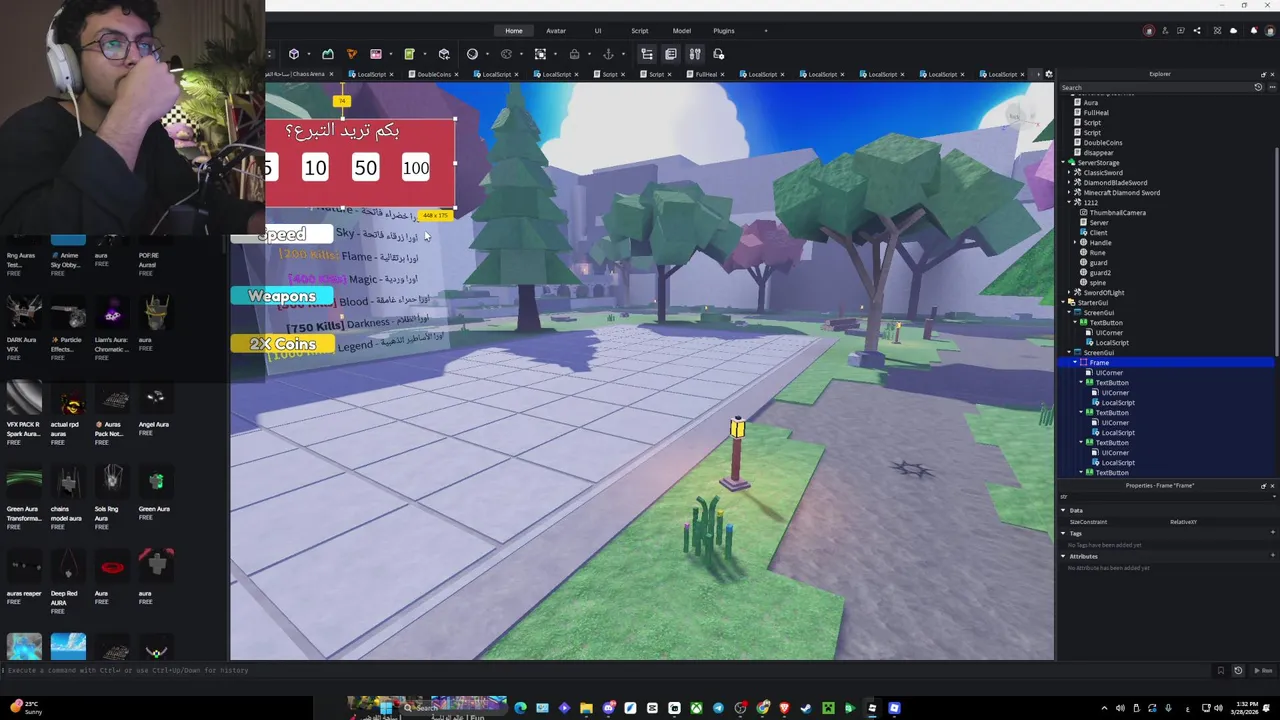Toggle the Properties panel toolbar button
The image size is (1280, 720).
tap(671, 54)
